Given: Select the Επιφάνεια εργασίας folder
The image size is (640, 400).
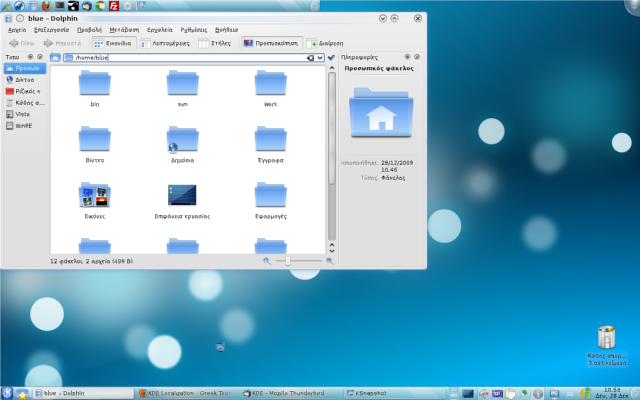Looking at the screenshot, I should point(182,201).
